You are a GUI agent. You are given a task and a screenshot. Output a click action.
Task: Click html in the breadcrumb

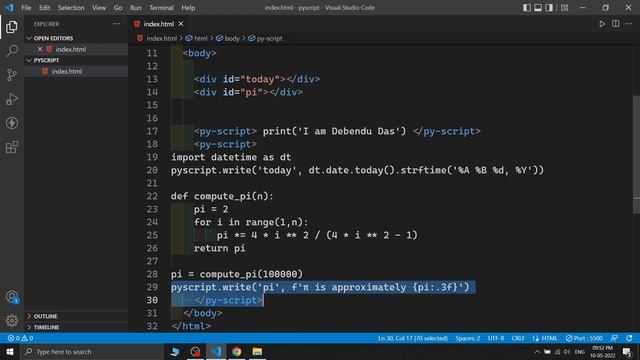click(x=200, y=38)
